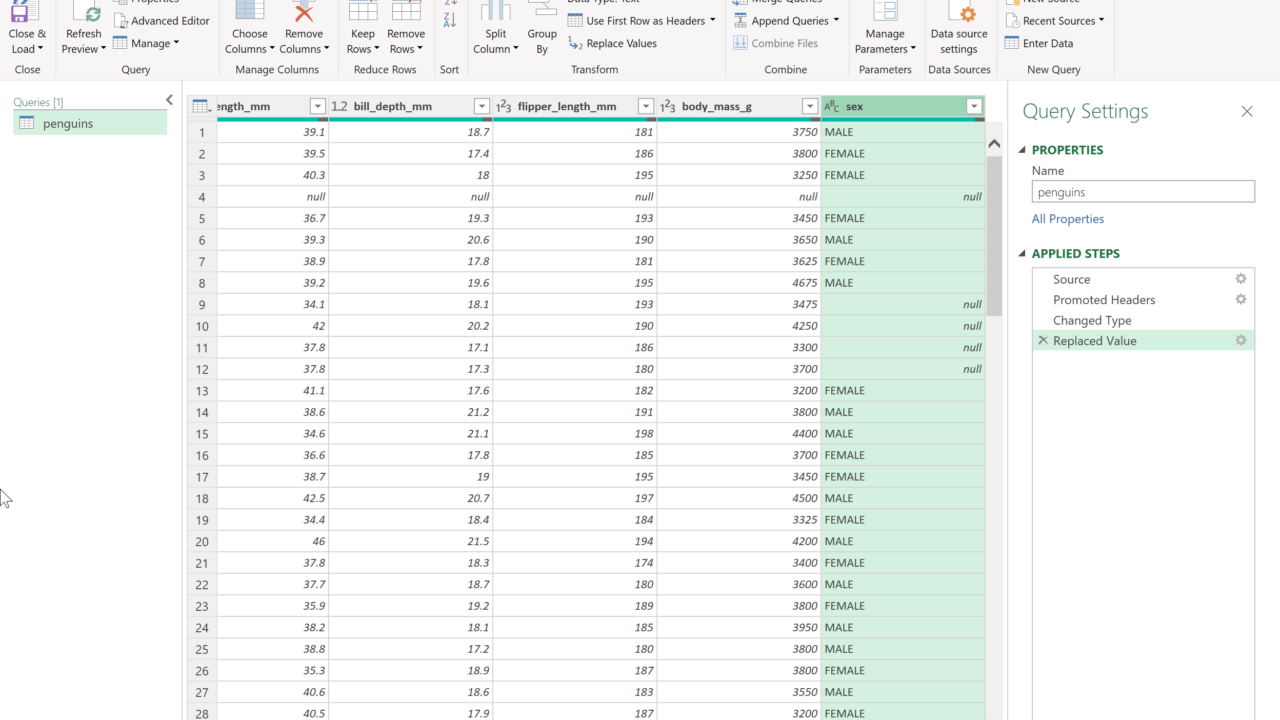This screenshot has height=720, width=1280.
Task: Select the Changed Type applied step
Action: [1092, 321]
